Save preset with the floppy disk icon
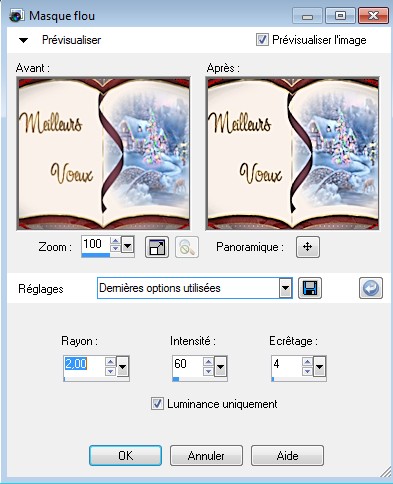The height and width of the screenshot is (484, 393). pyautogui.click(x=310, y=288)
